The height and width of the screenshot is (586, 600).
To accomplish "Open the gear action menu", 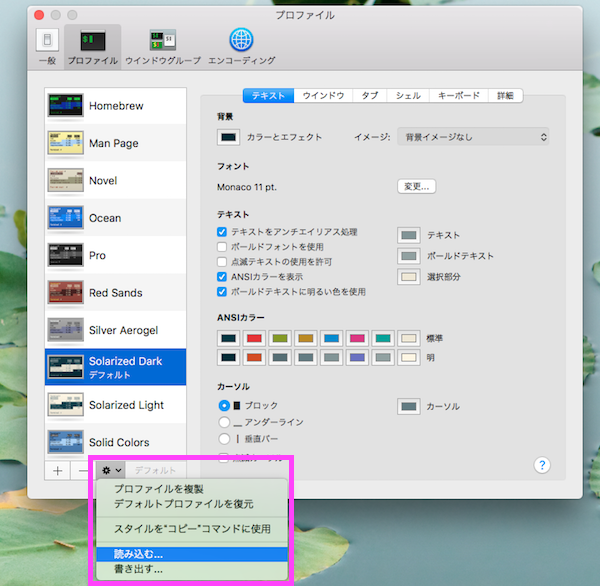I will [x=111, y=470].
